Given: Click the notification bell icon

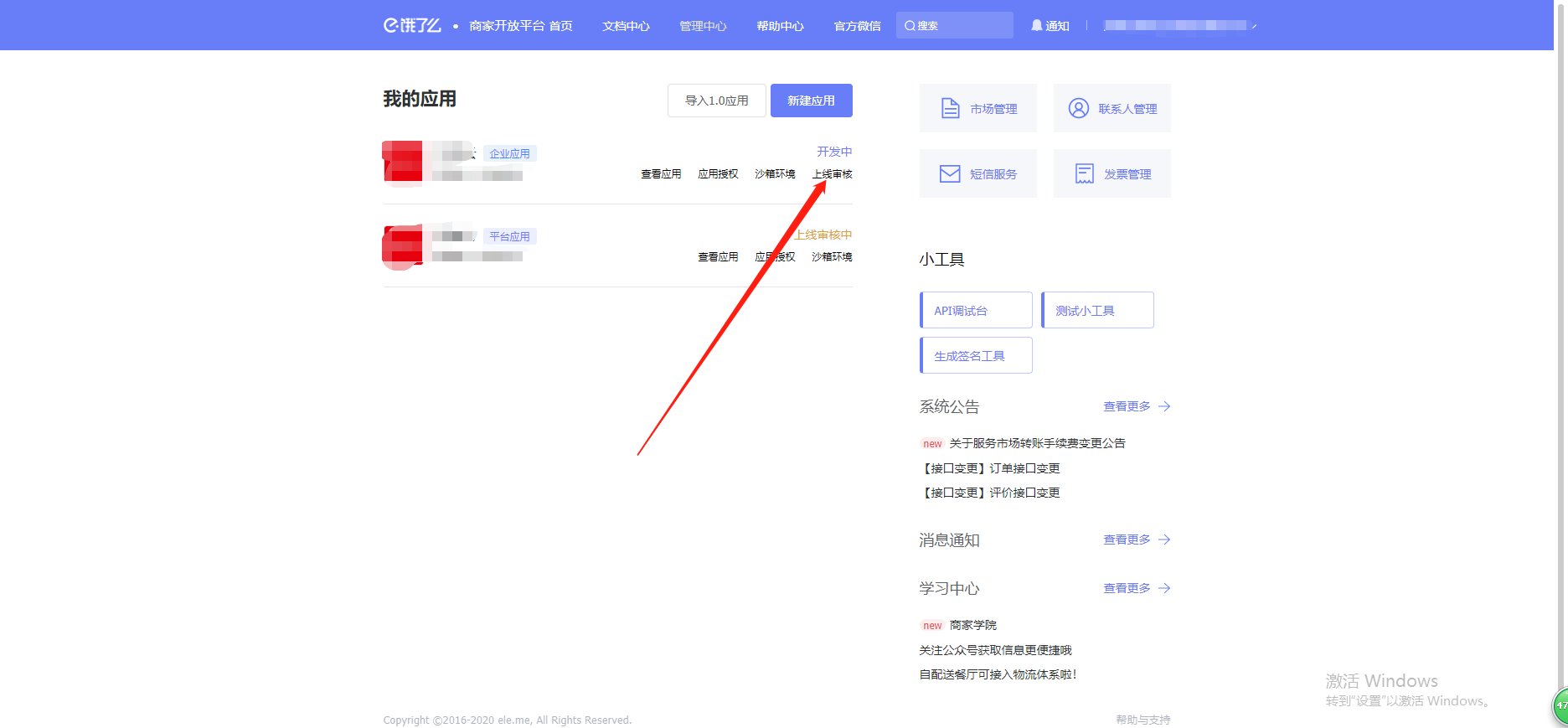Looking at the screenshot, I should [1036, 25].
